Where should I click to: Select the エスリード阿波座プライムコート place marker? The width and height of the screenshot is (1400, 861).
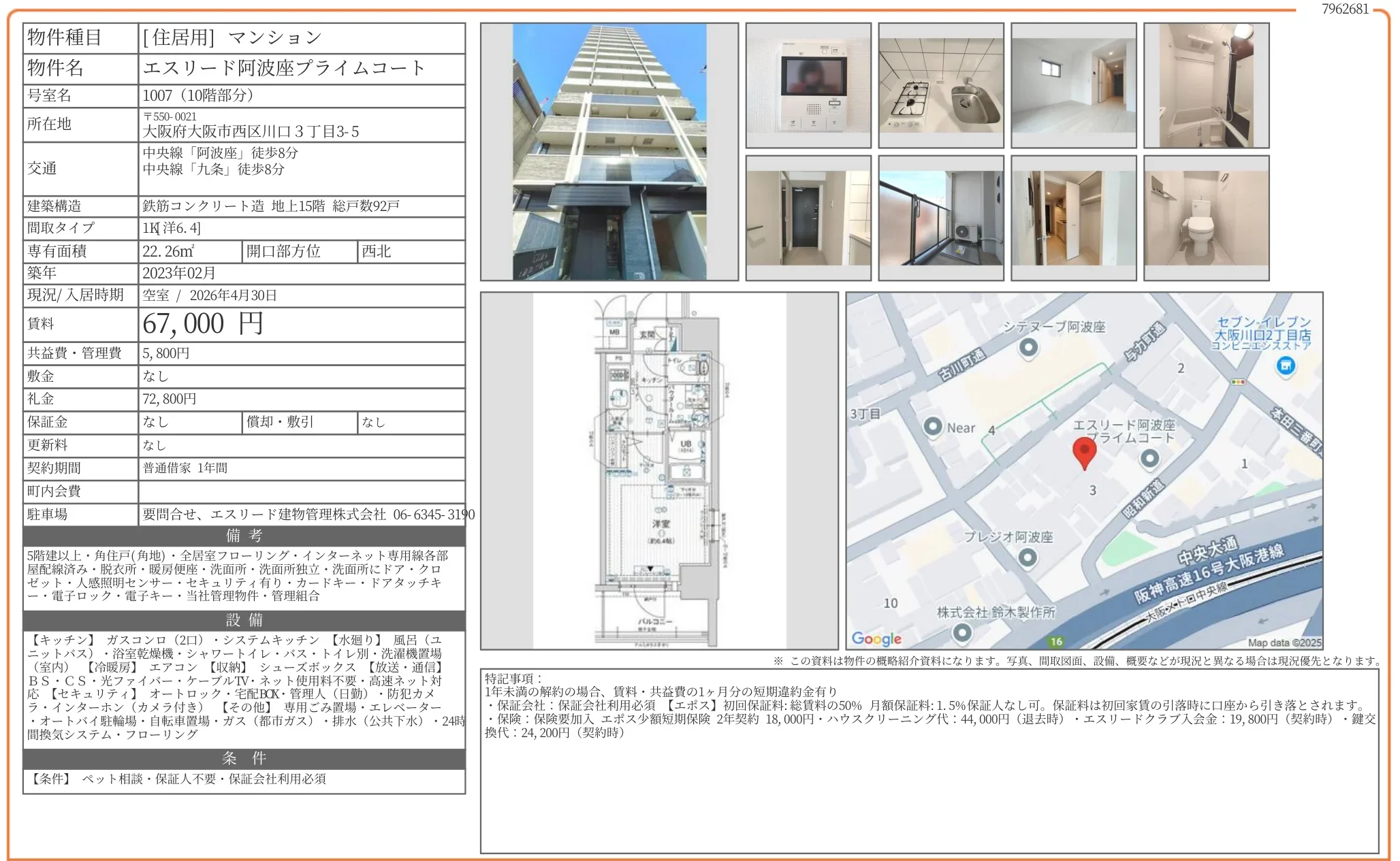click(x=1151, y=459)
